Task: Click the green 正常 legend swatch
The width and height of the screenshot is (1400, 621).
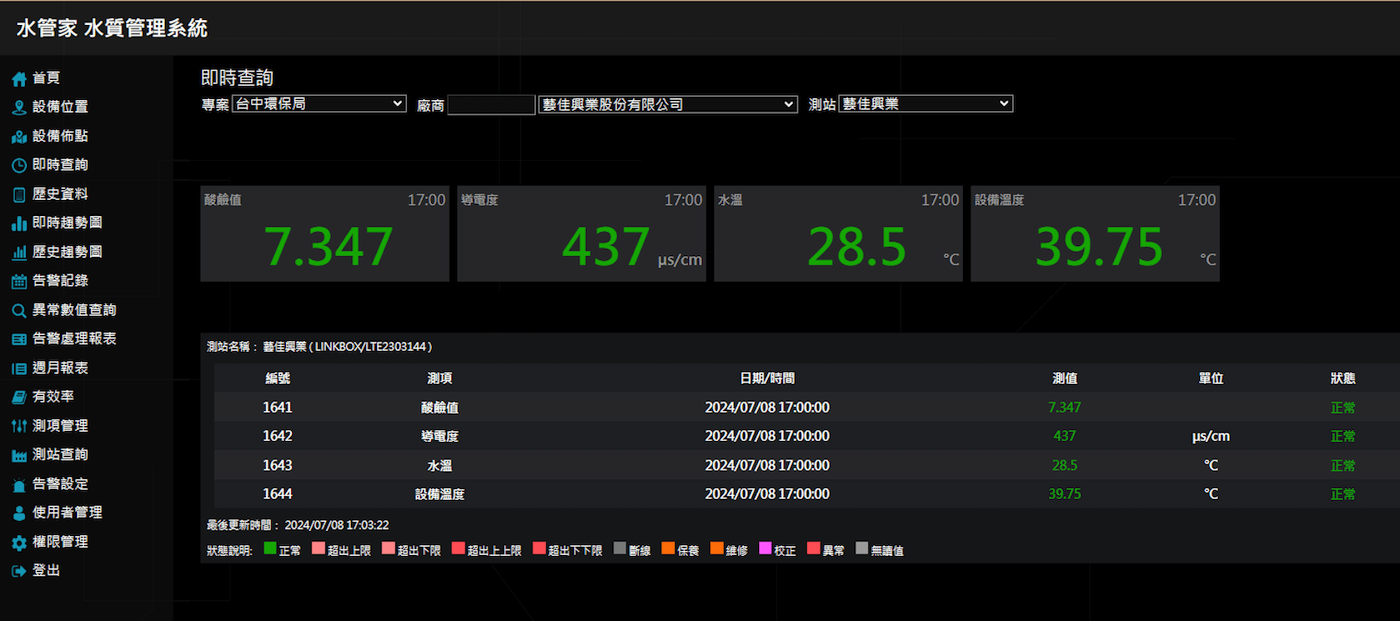Action: coord(270,549)
